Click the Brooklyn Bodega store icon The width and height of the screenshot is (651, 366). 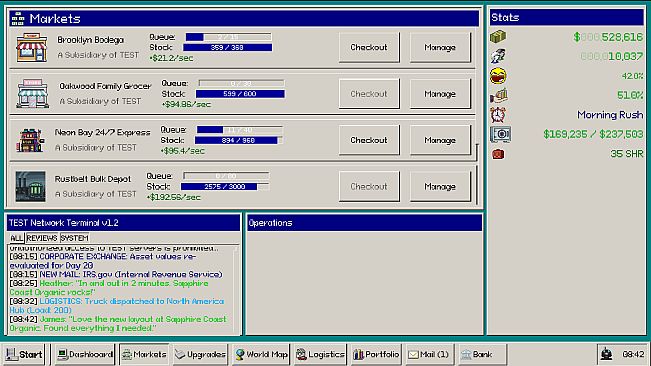32,48
